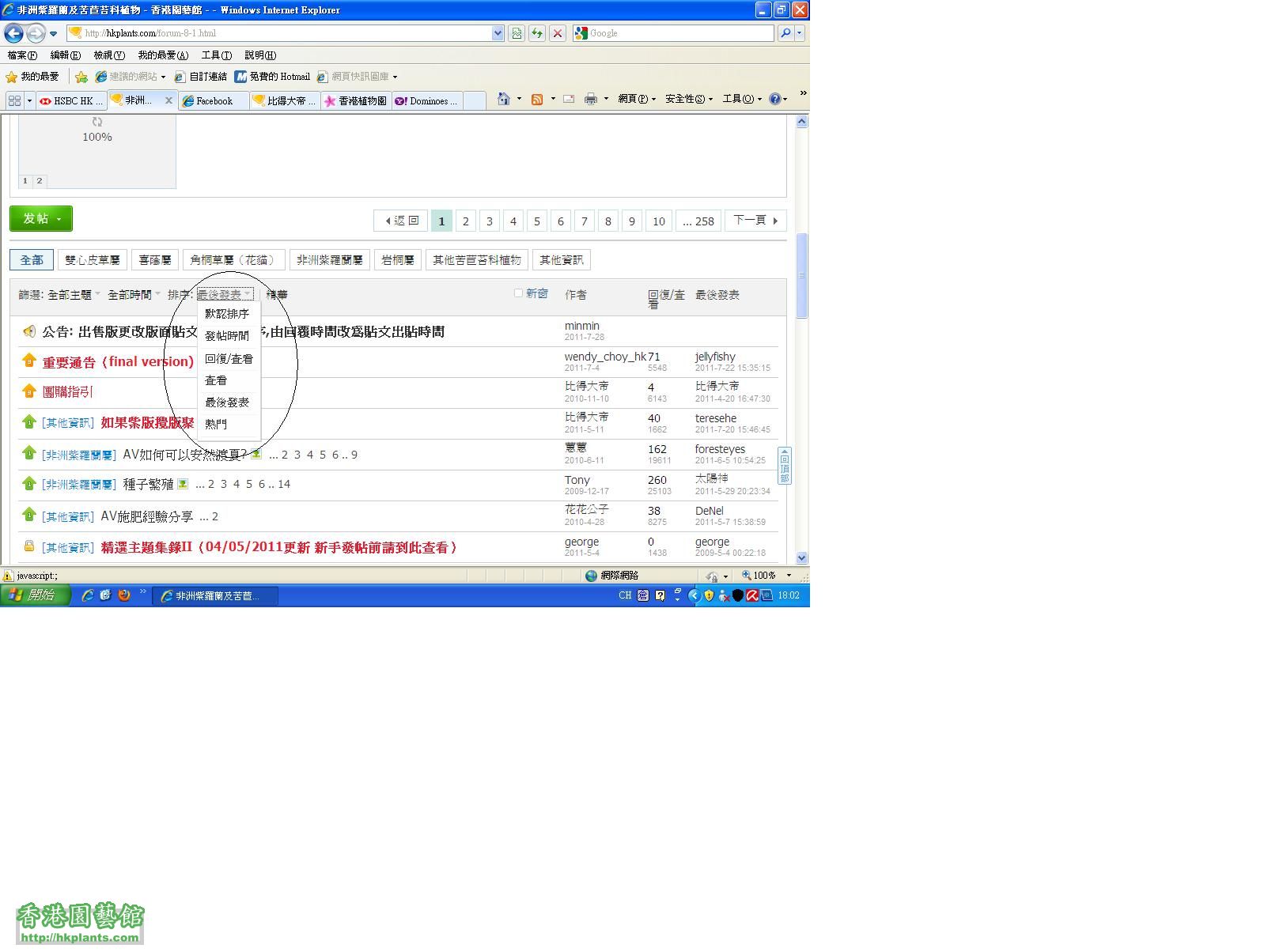Viewport: 1268px width, 952px height.
Task: Click the image attachment icon after 種子繁殖
Action: click(x=183, y=484)
